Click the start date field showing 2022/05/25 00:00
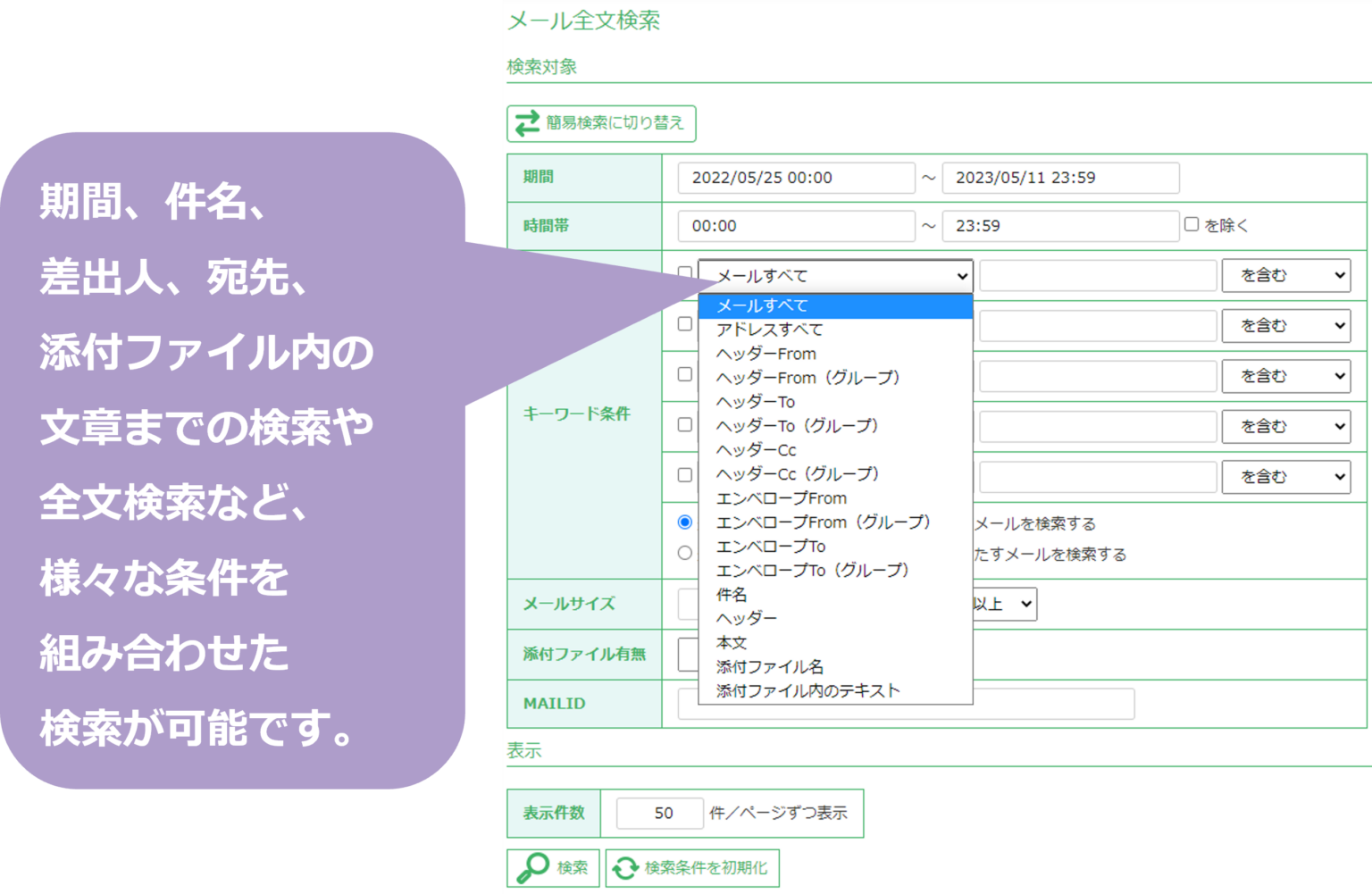Screen dimensions: 1372x894 (x=795, y=177)
